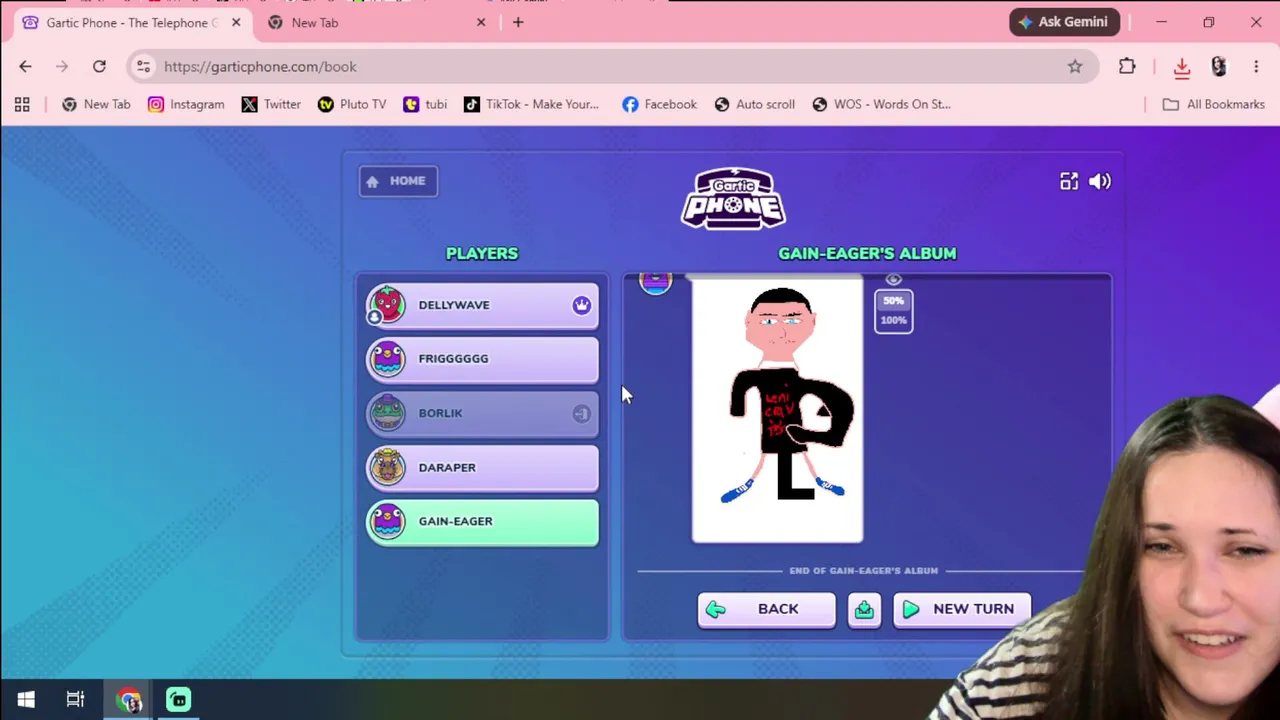Click the left-player icon beside BORLIK
The image size is (1280, 720).
point(582,413)
